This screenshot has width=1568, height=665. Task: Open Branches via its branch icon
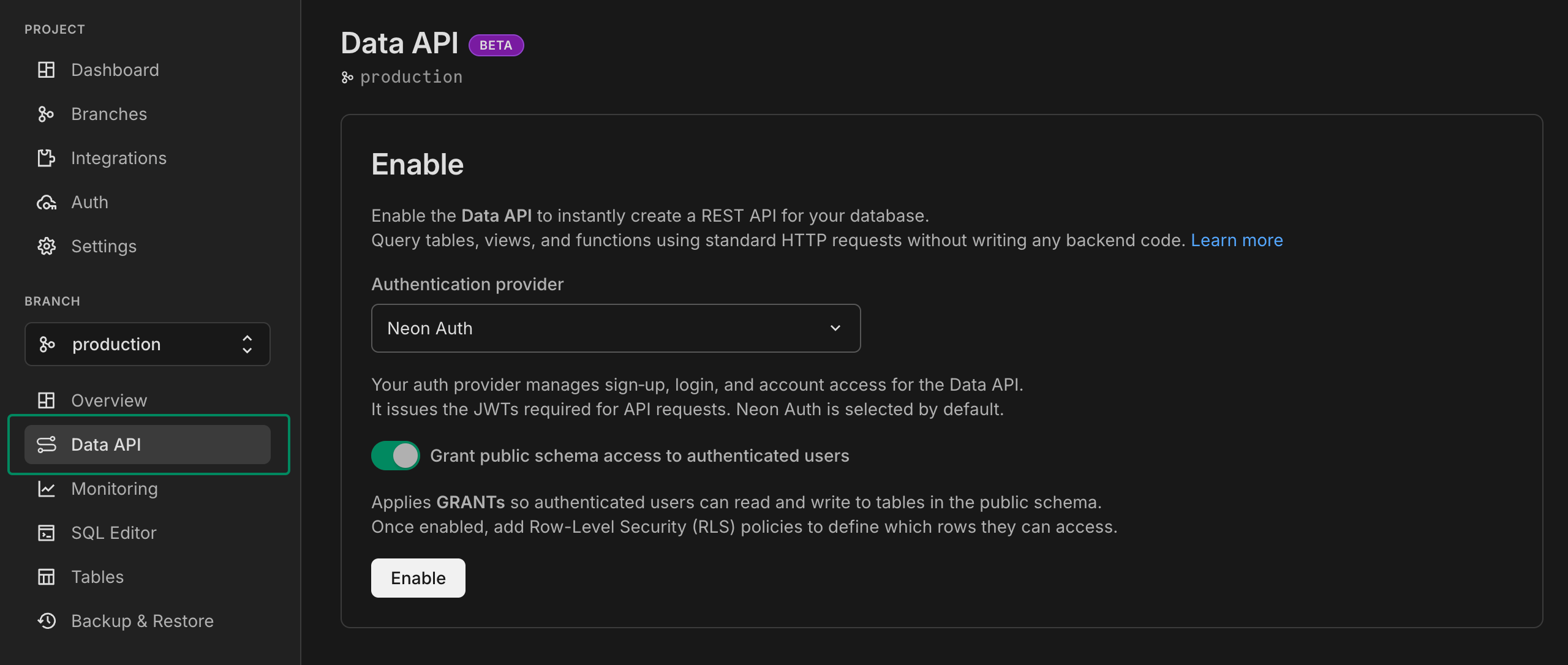47,113
